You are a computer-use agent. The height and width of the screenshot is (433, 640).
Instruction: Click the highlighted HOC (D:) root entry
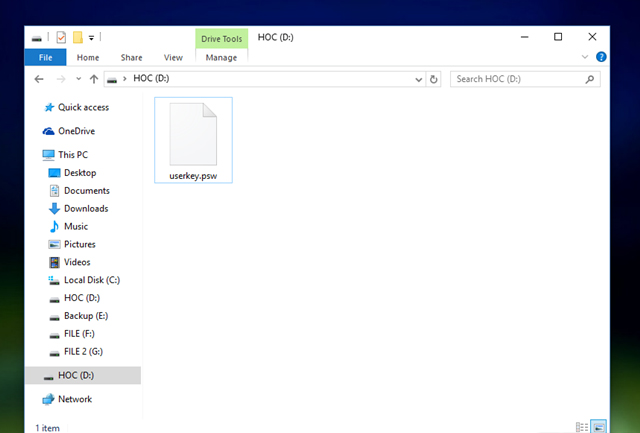pyautogui.click(x=83, y=375)
